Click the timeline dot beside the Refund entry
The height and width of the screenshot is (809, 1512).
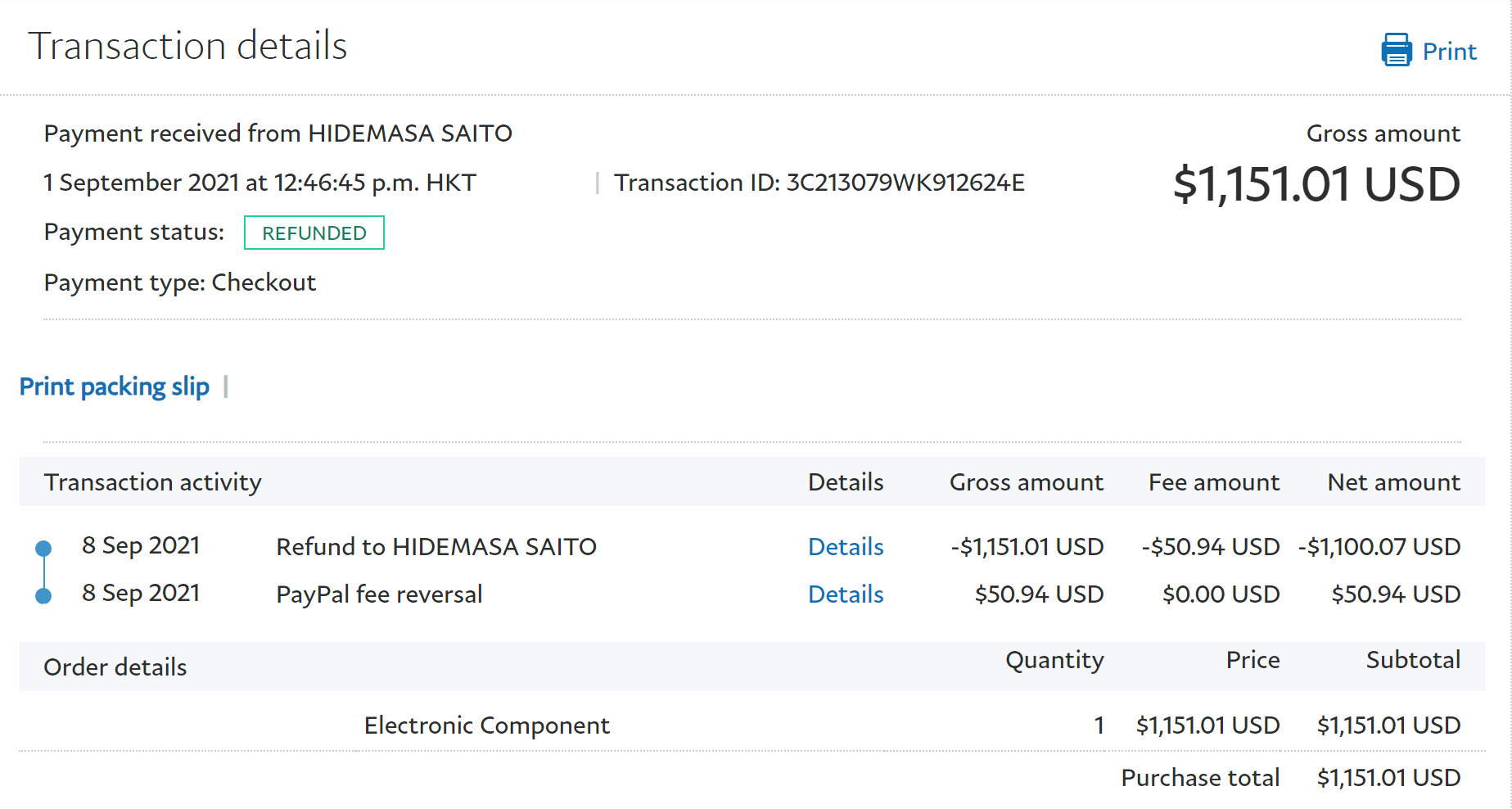(x=44, y=549)
